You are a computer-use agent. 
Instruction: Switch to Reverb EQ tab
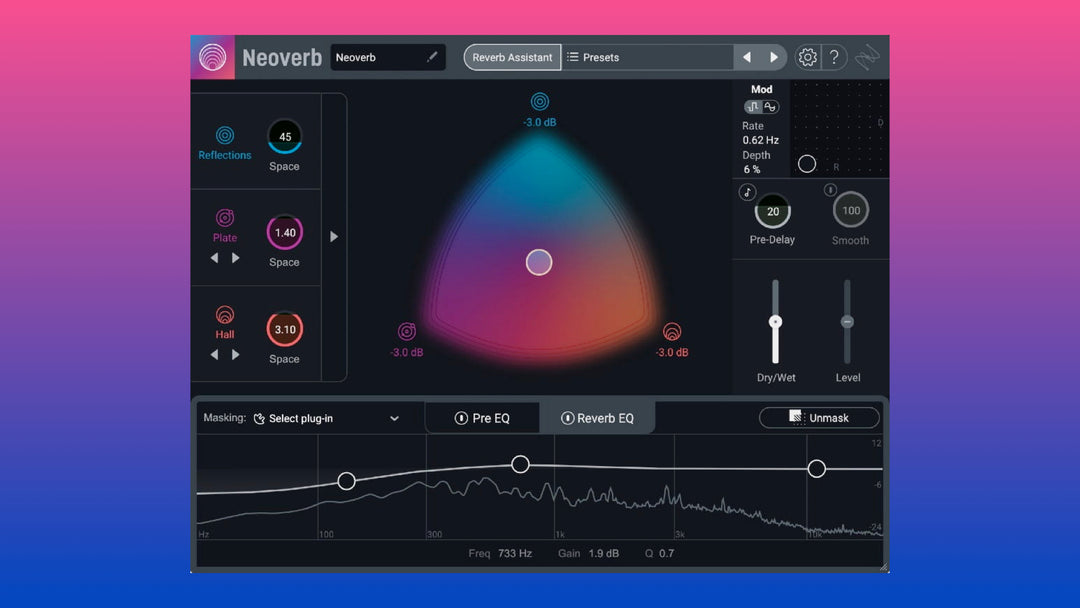[597, 418]
